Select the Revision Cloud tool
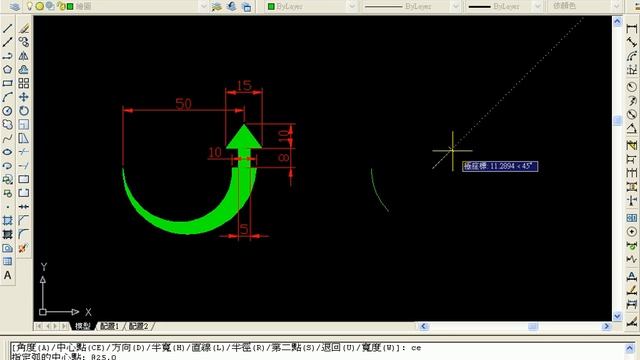This screenshot has height=360, width=640. tap(7, 124)
